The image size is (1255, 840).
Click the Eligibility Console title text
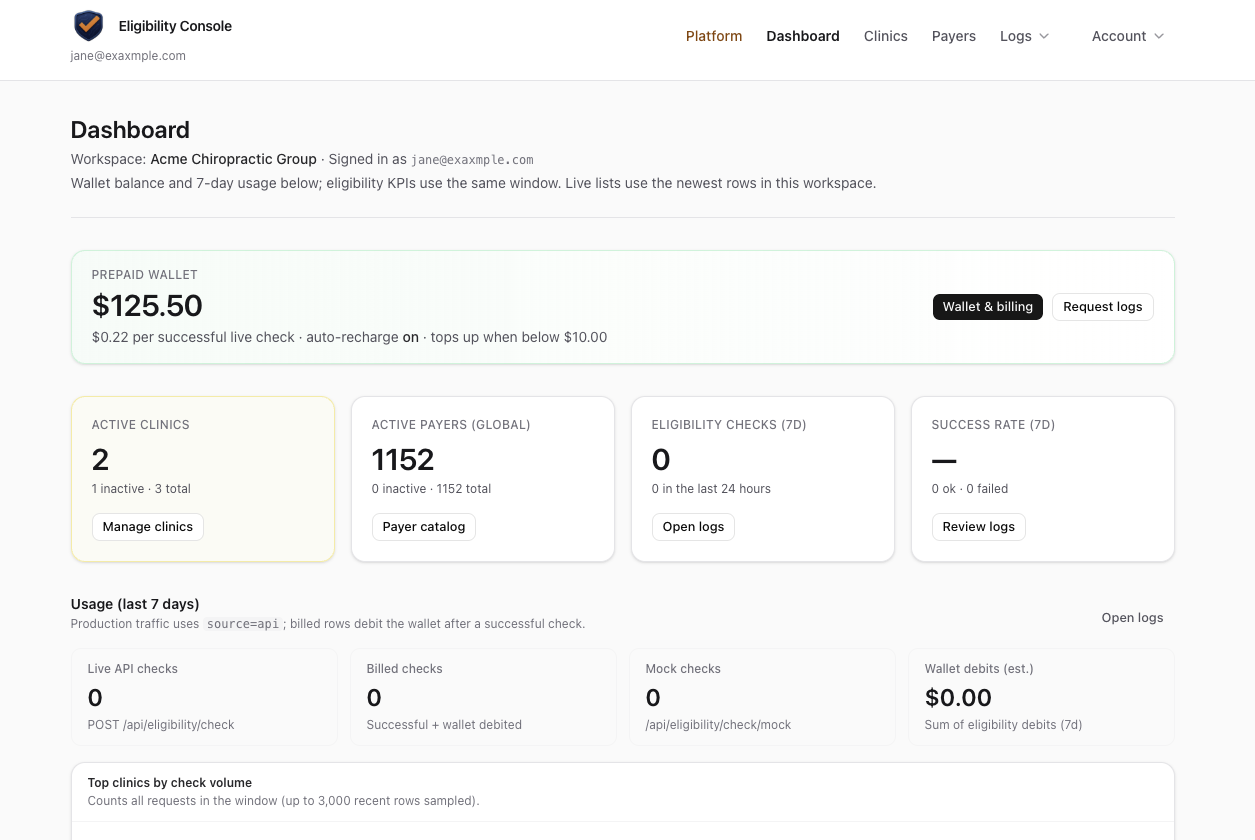pos(175,26)
